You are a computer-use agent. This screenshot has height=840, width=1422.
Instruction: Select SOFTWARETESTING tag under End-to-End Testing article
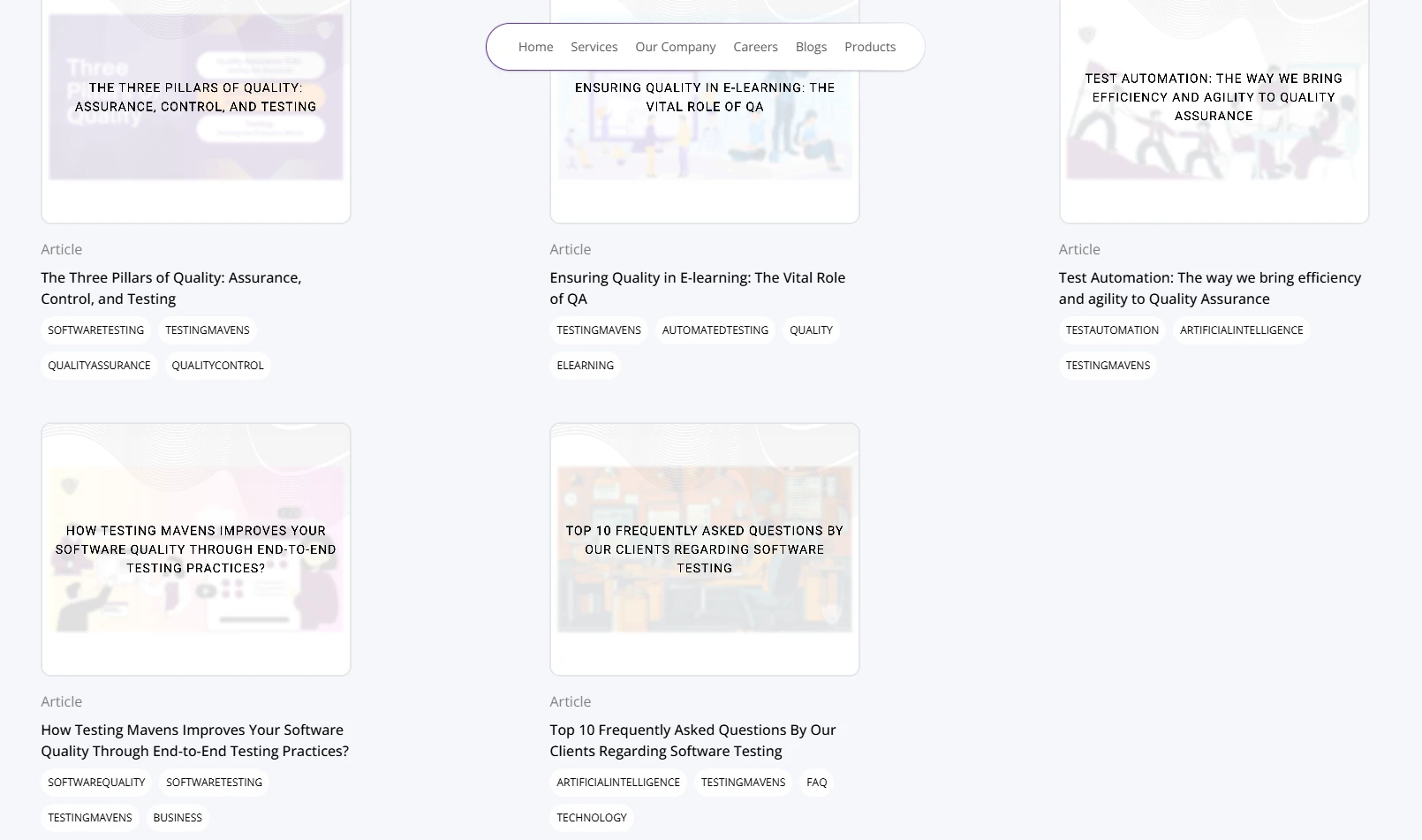(x=214, y=783)
